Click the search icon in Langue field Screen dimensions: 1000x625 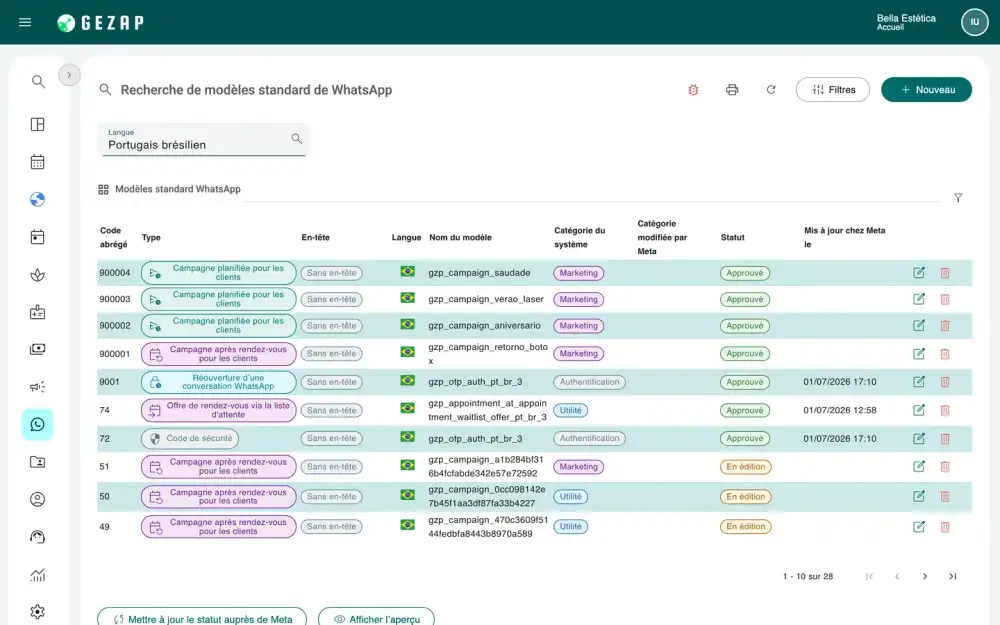click(x=297, y=139)
